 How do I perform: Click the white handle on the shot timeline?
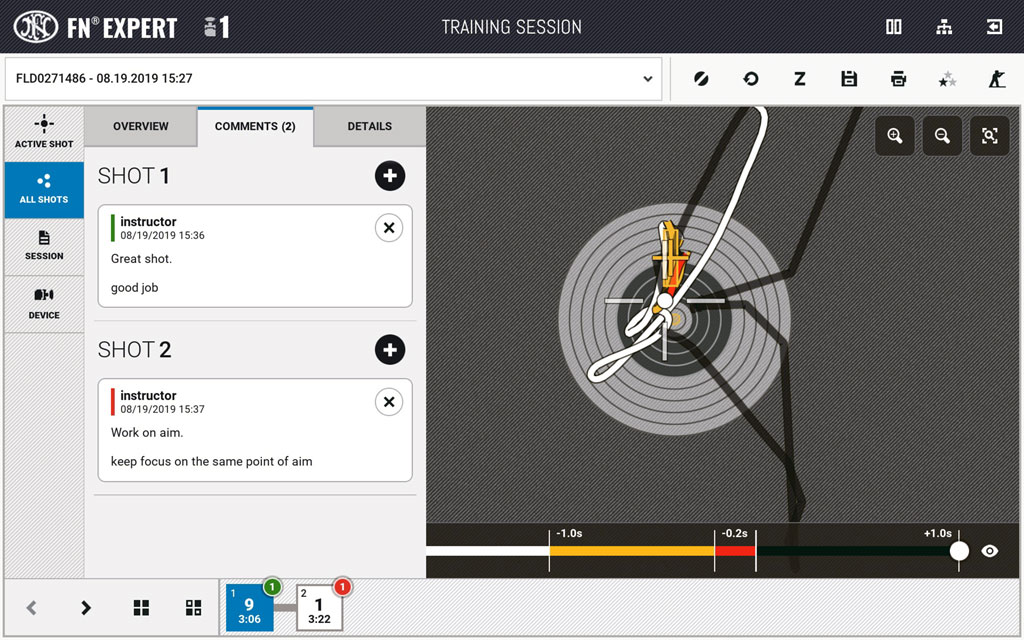pyautogui.click(x=959, y=551)
